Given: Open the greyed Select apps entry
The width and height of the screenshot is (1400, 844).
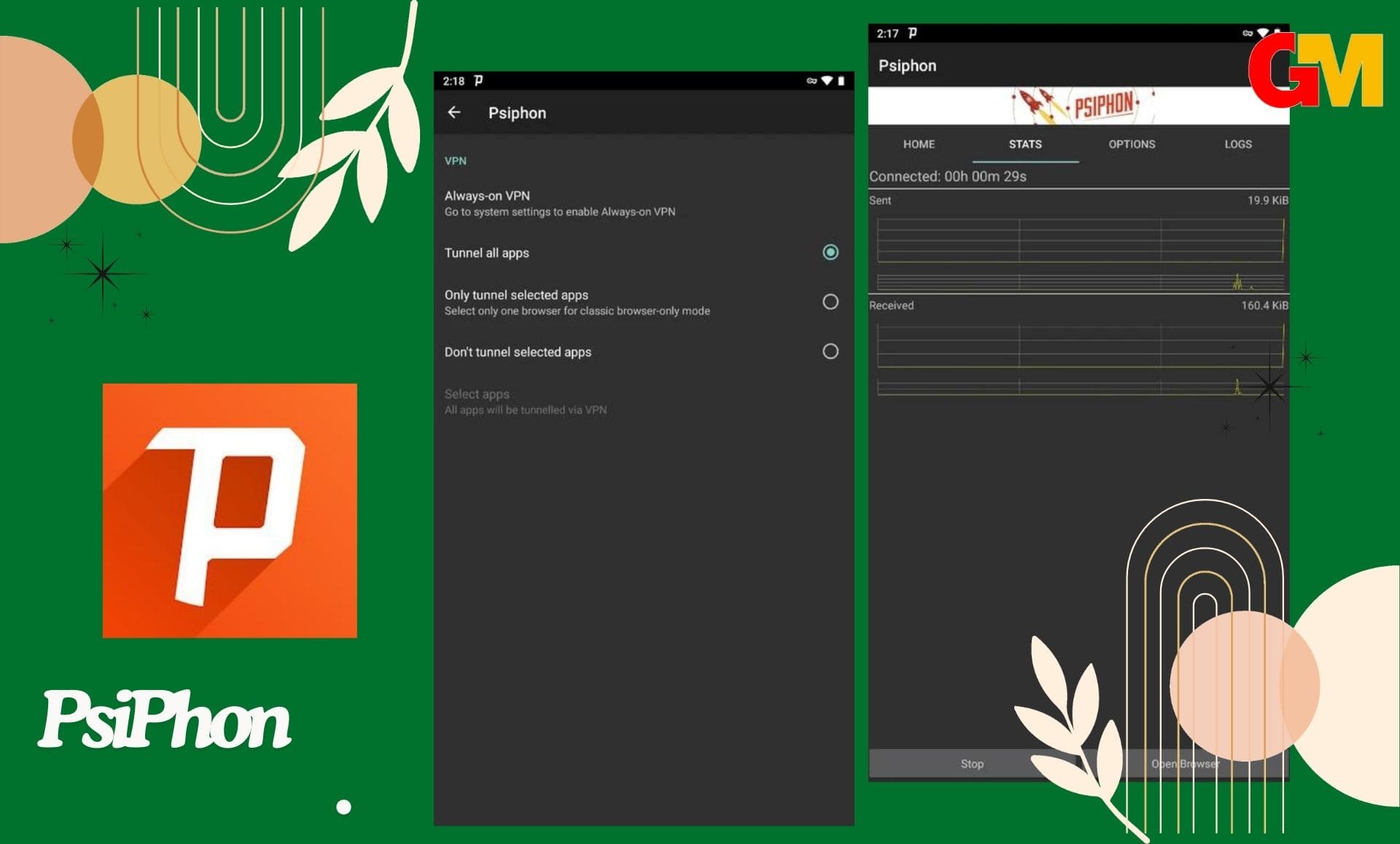Looking at the screenshot, I should (644, 401).
